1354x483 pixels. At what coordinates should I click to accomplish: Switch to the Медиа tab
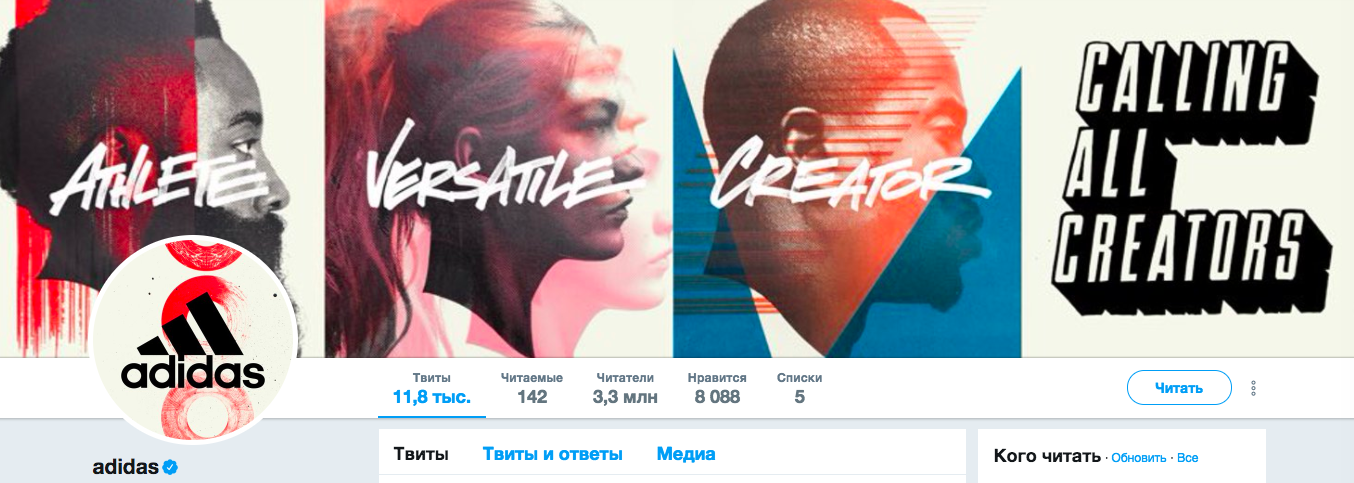[x=686, y=454]
